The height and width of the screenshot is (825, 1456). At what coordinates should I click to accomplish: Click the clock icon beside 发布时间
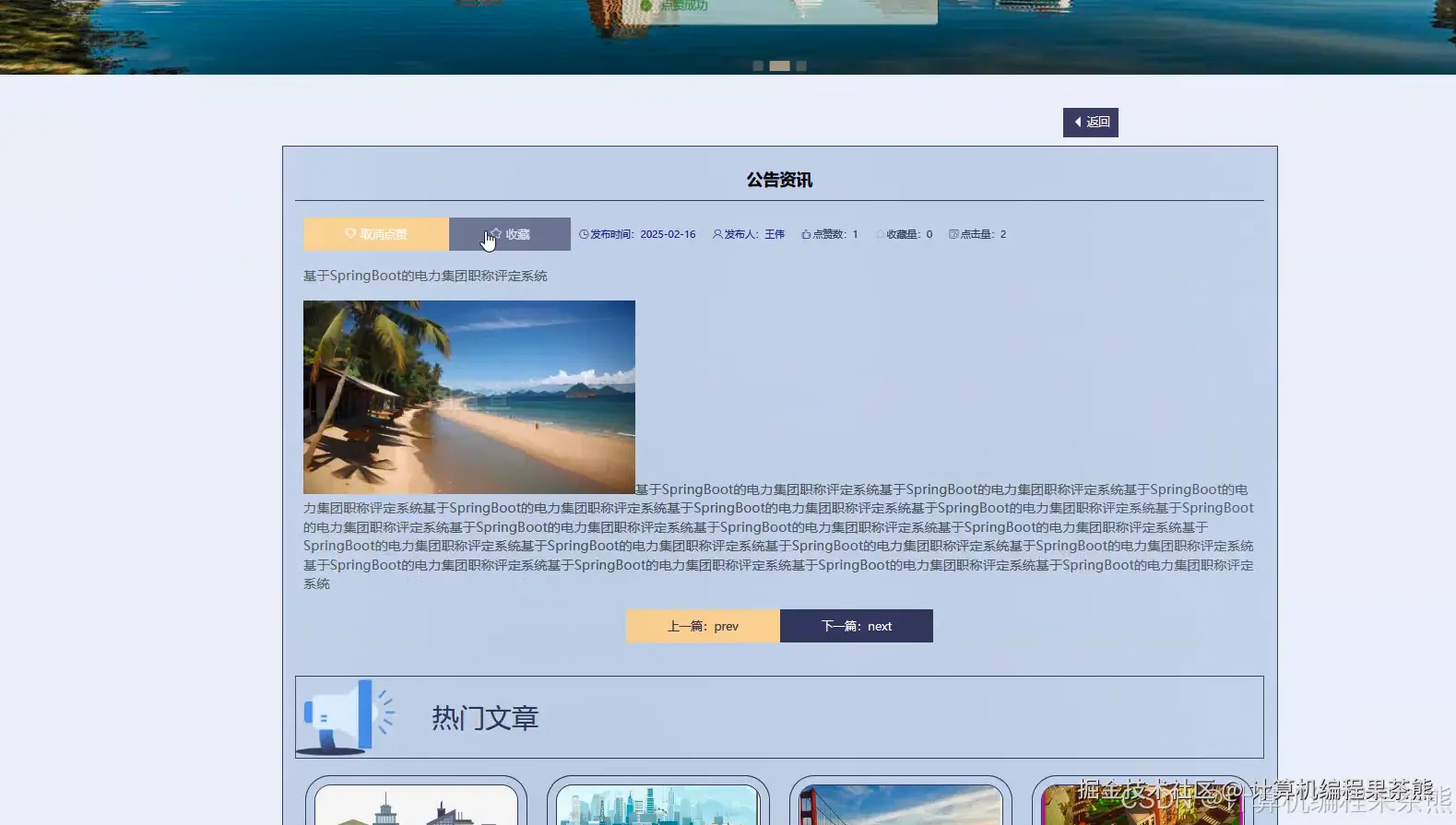584,234
